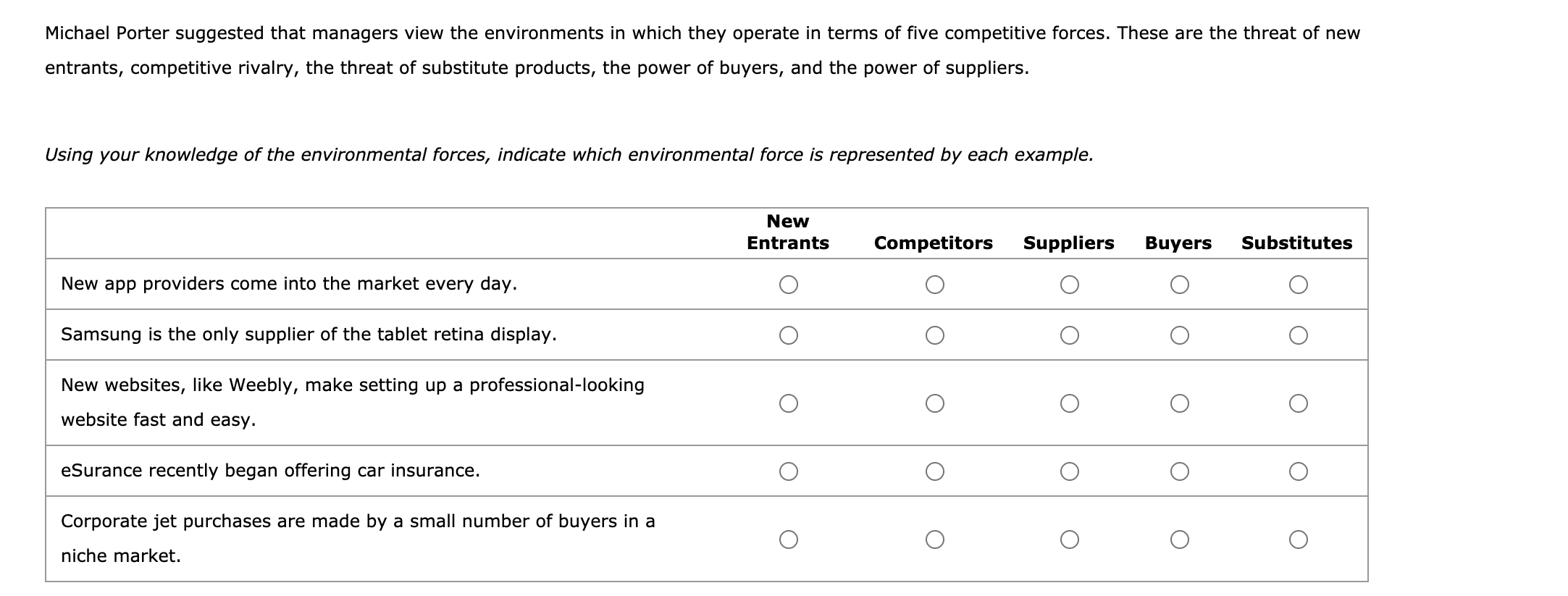Select Suppliers for the Samsung retina display example
Screen dimensions: 1568x596
[1070, 334]
